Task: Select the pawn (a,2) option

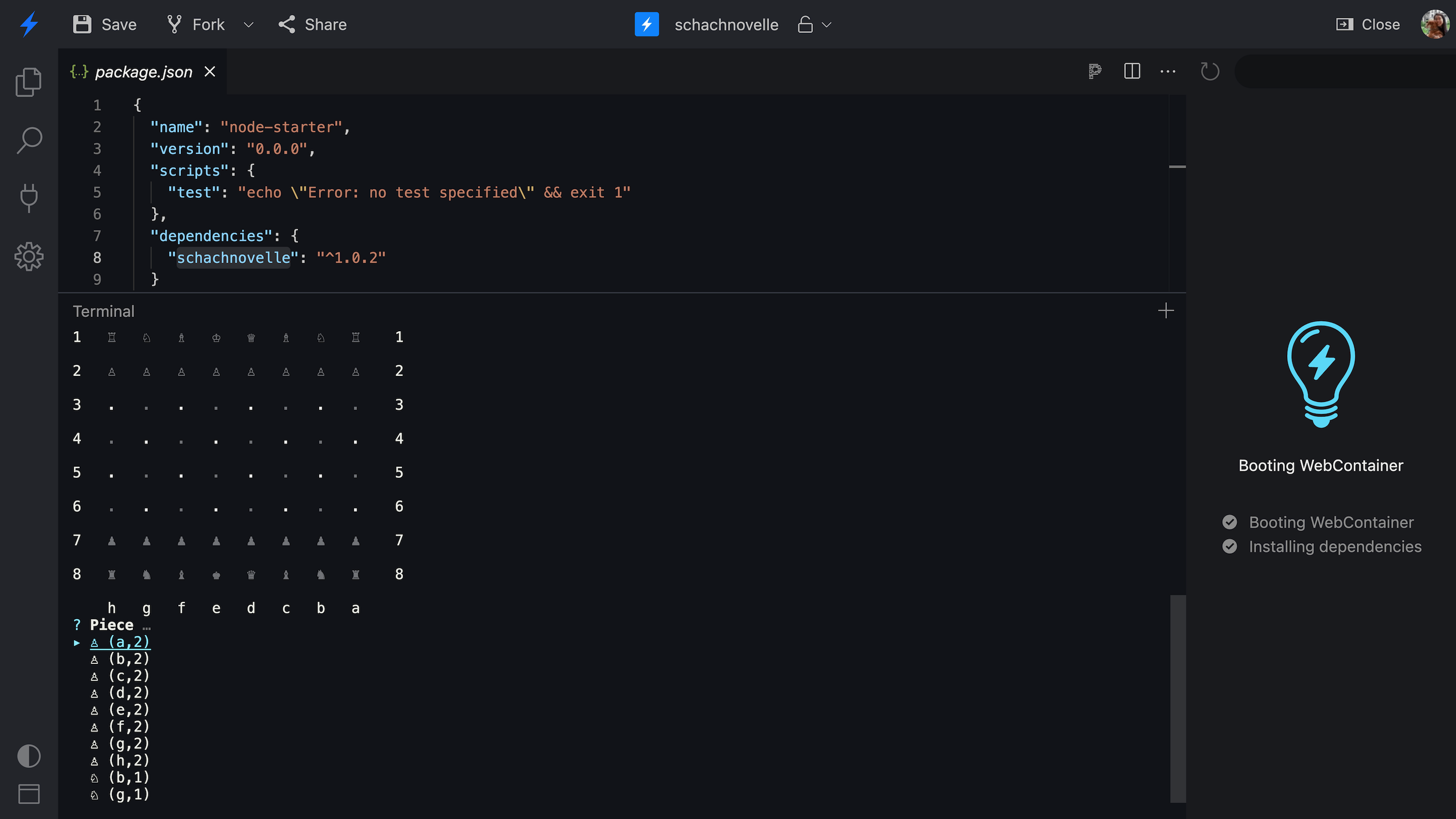Action: (x=120, y=642)
